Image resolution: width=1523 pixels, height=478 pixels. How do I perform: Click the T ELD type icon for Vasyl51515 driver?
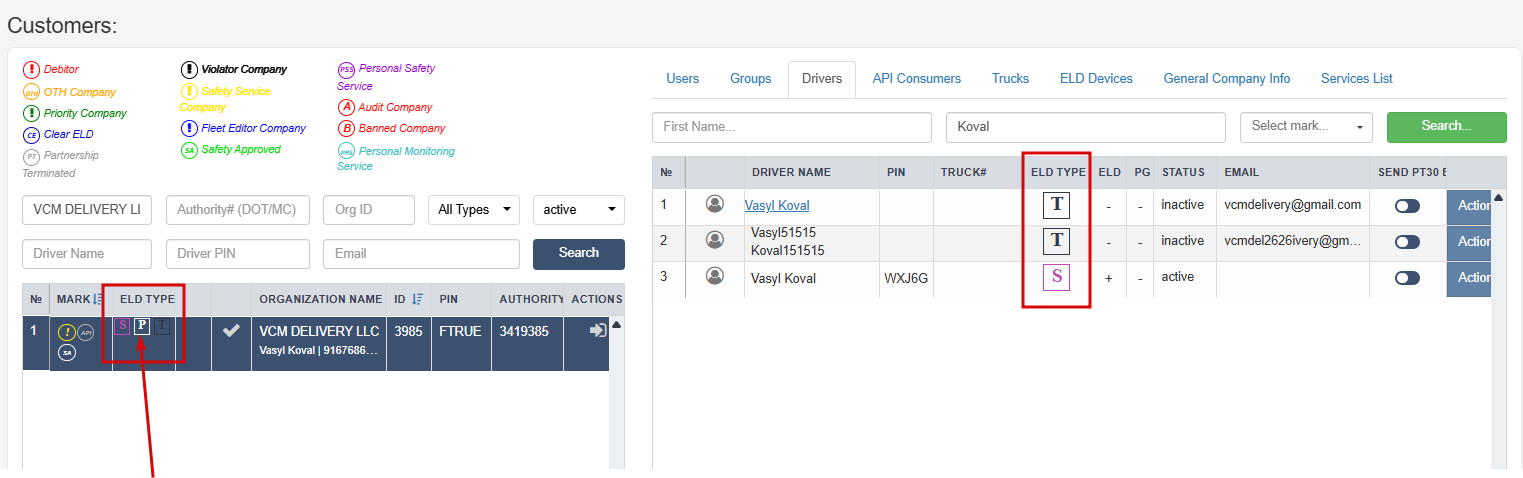coord(1056,240)
